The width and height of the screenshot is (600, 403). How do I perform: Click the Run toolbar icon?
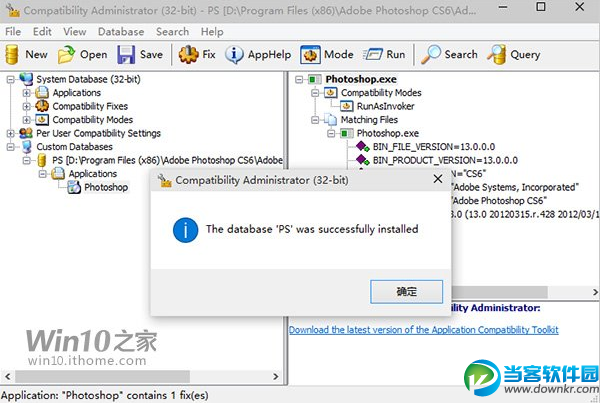click(x=372, y=54)
